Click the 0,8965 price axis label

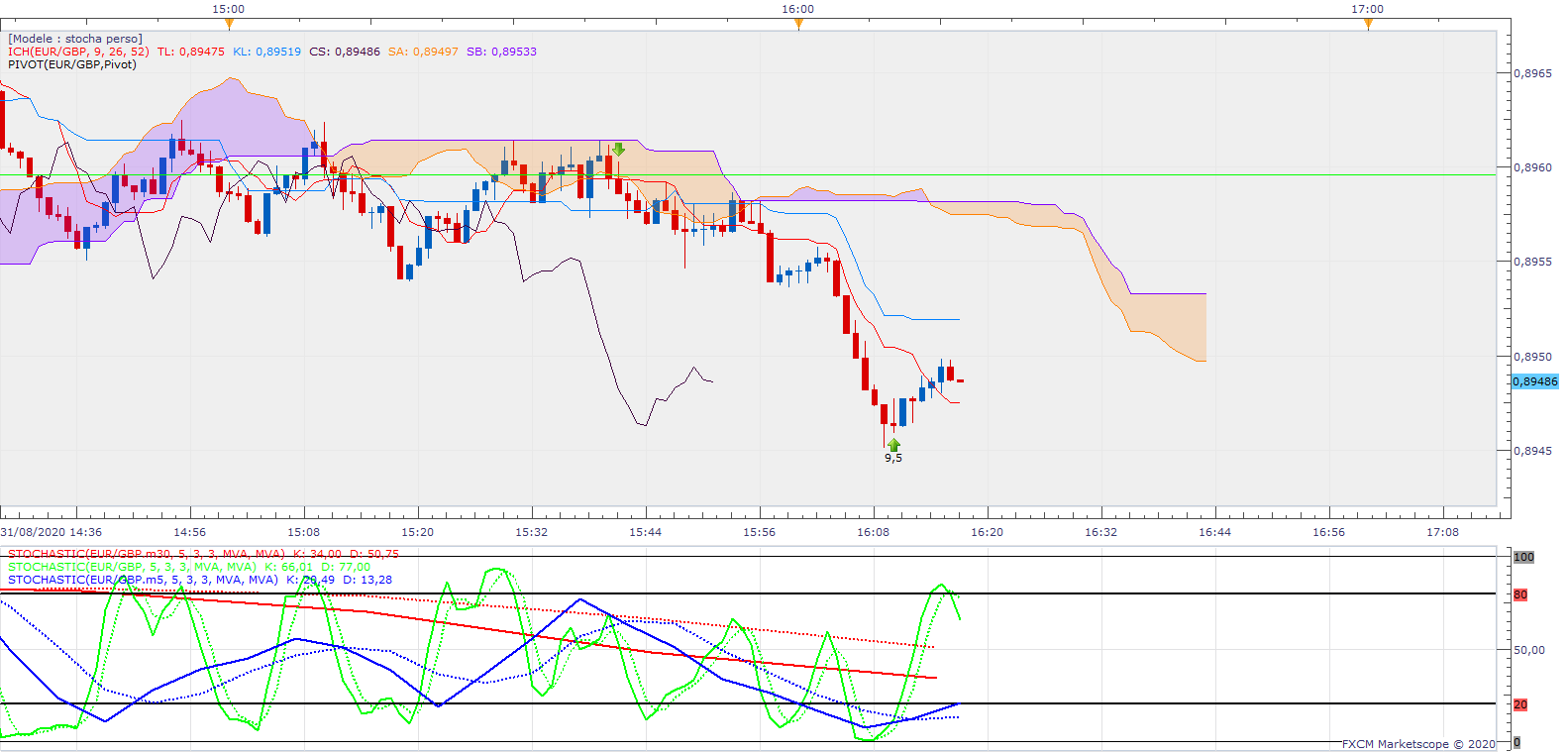point(1533,73)
